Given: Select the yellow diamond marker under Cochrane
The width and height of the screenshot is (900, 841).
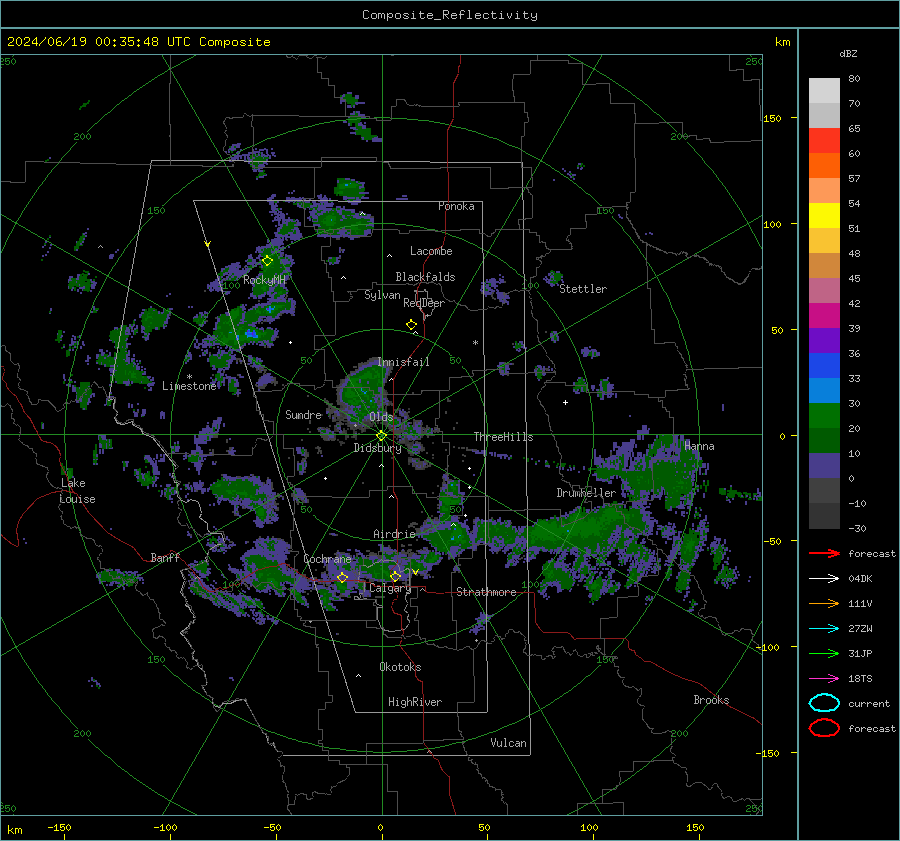Looking at the screenshot, I should tap(343, 578).
